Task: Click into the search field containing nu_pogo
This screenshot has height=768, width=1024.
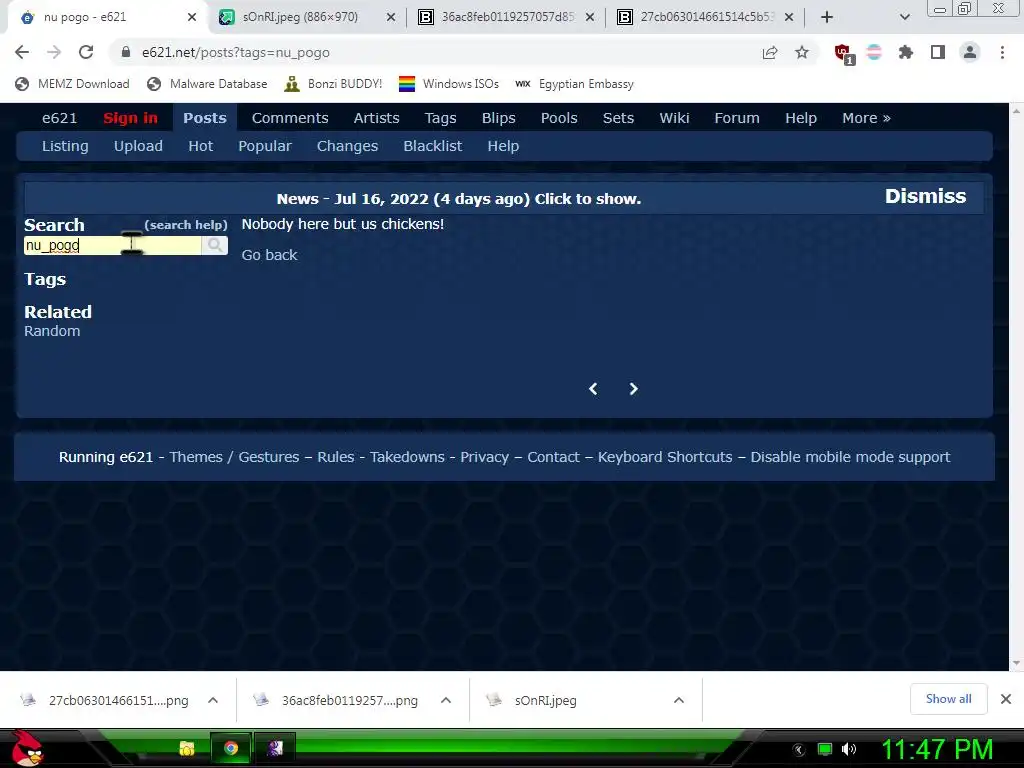Action: click(x=112, y=246)
